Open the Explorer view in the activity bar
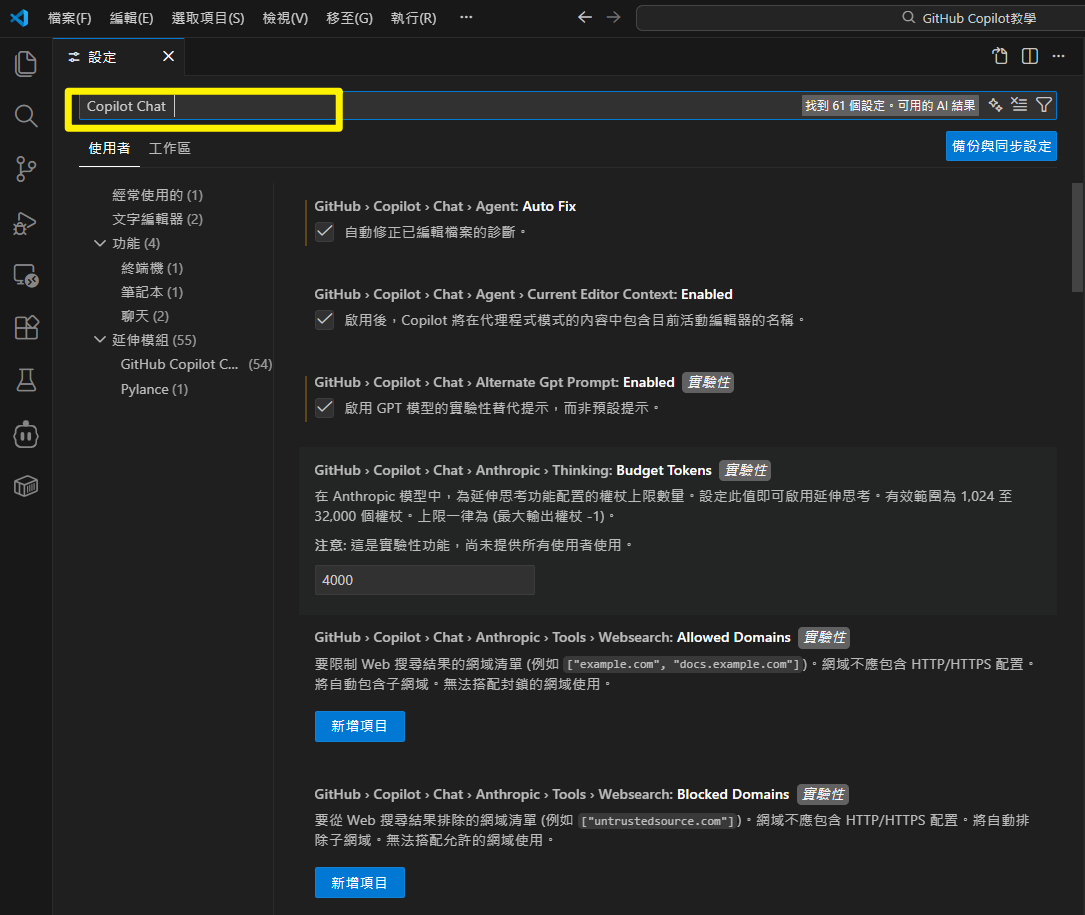1085x915 pixels. click(25, 63)
